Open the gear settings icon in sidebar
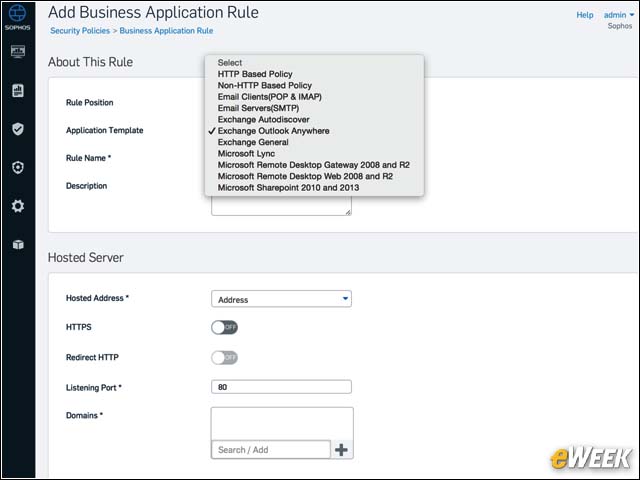 [18, 206]
